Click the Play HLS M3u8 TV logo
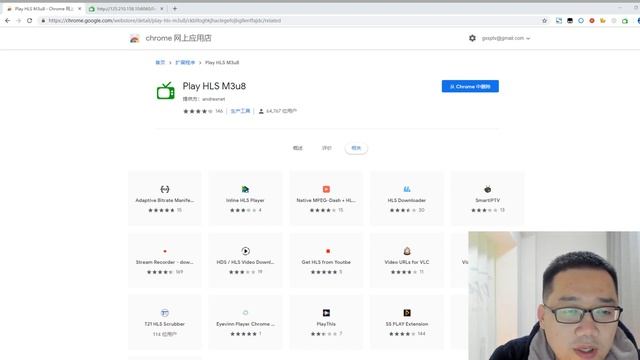Screen dimensions: 640x360 click(165, 91)
